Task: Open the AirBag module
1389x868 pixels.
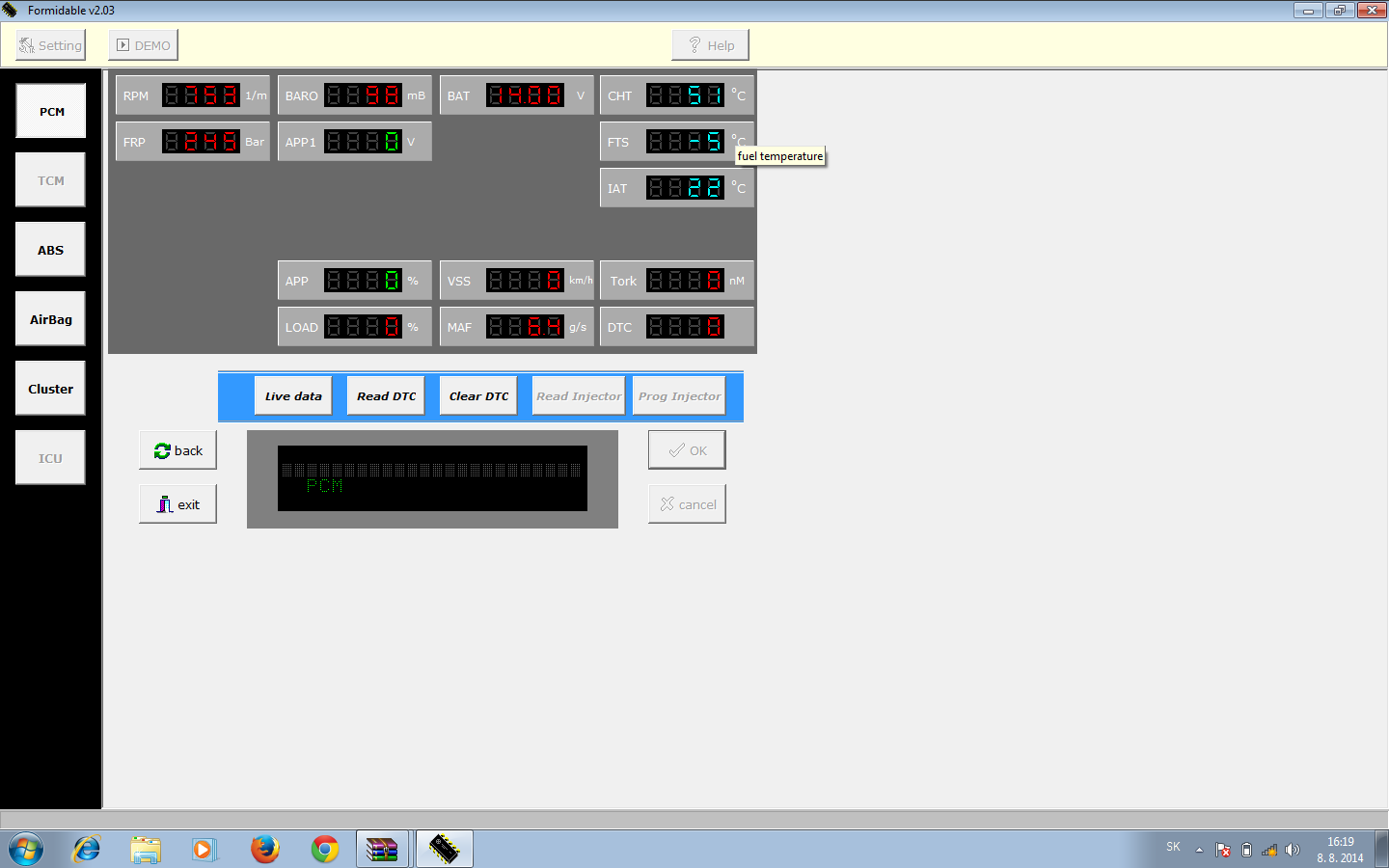Action: [51, 319]
